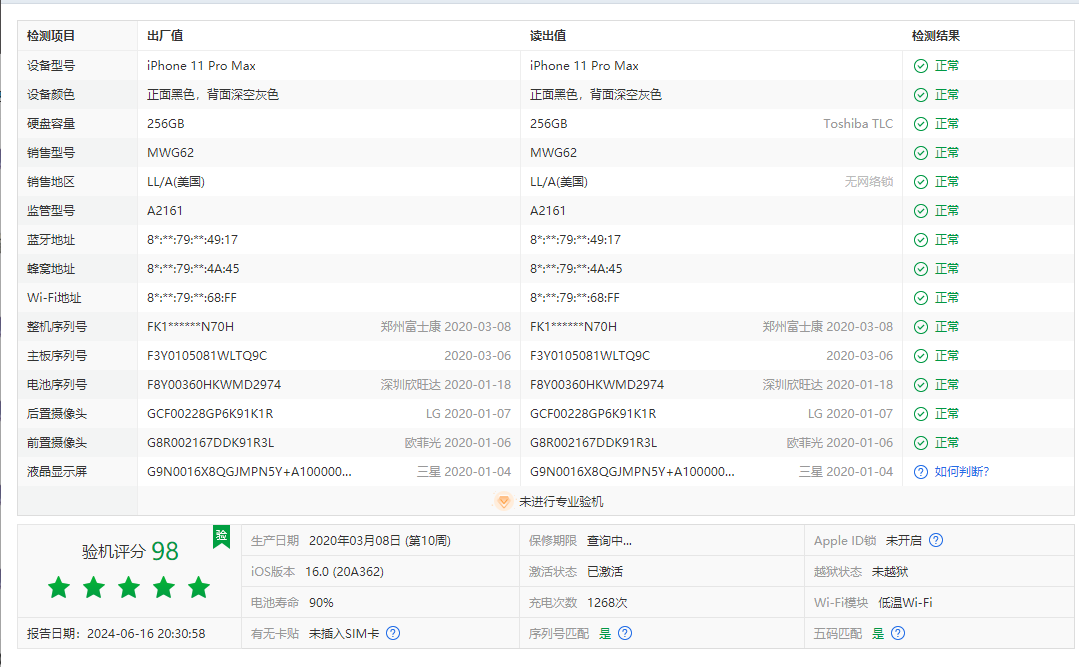Click the 报告日期 2024-06-16 20:30:58 text
The image size is (1079, 667).
point(116,633)
